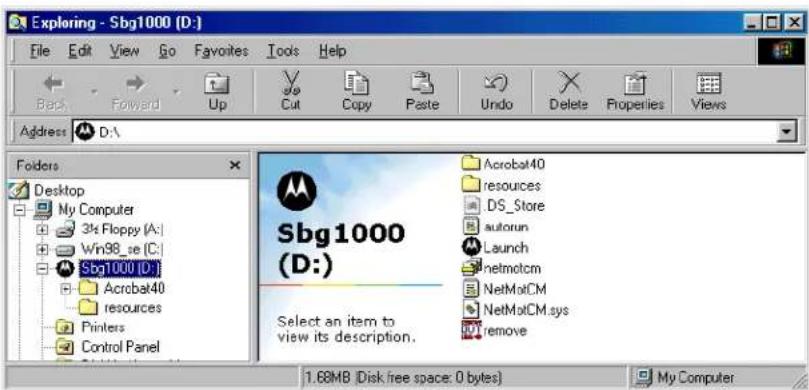Click the Forward toolbar arrow
Image resolution: width=809 pixels, height=390 pixels.
[136, 84]
